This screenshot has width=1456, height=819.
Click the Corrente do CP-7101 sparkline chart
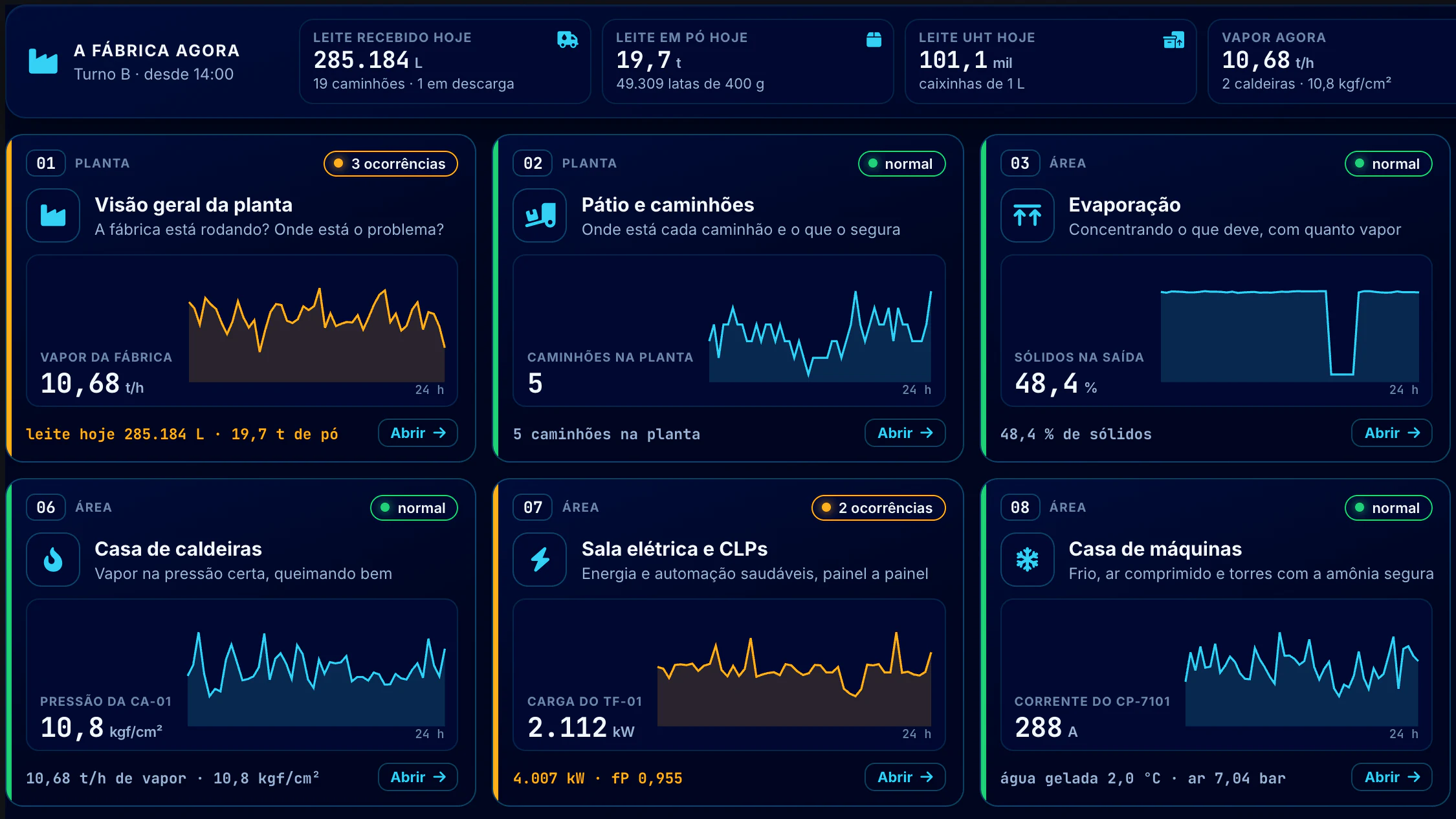pyautogui.click(x=1301, y=679)
